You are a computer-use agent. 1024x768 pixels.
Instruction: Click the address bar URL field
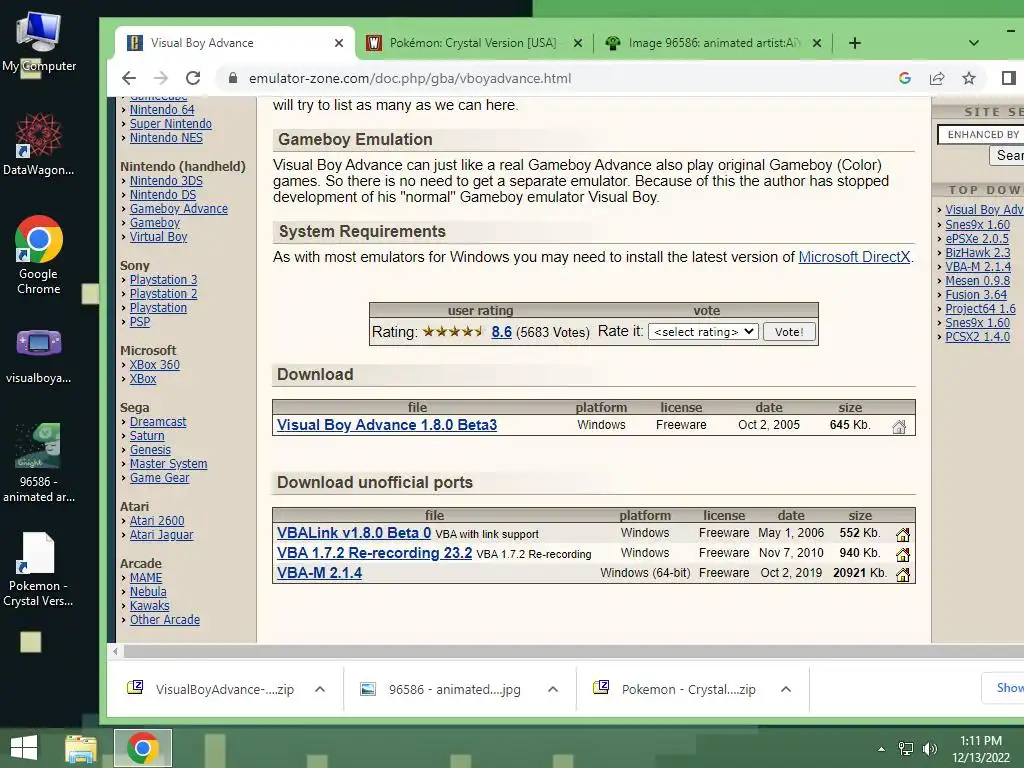(x=410, y=78)
